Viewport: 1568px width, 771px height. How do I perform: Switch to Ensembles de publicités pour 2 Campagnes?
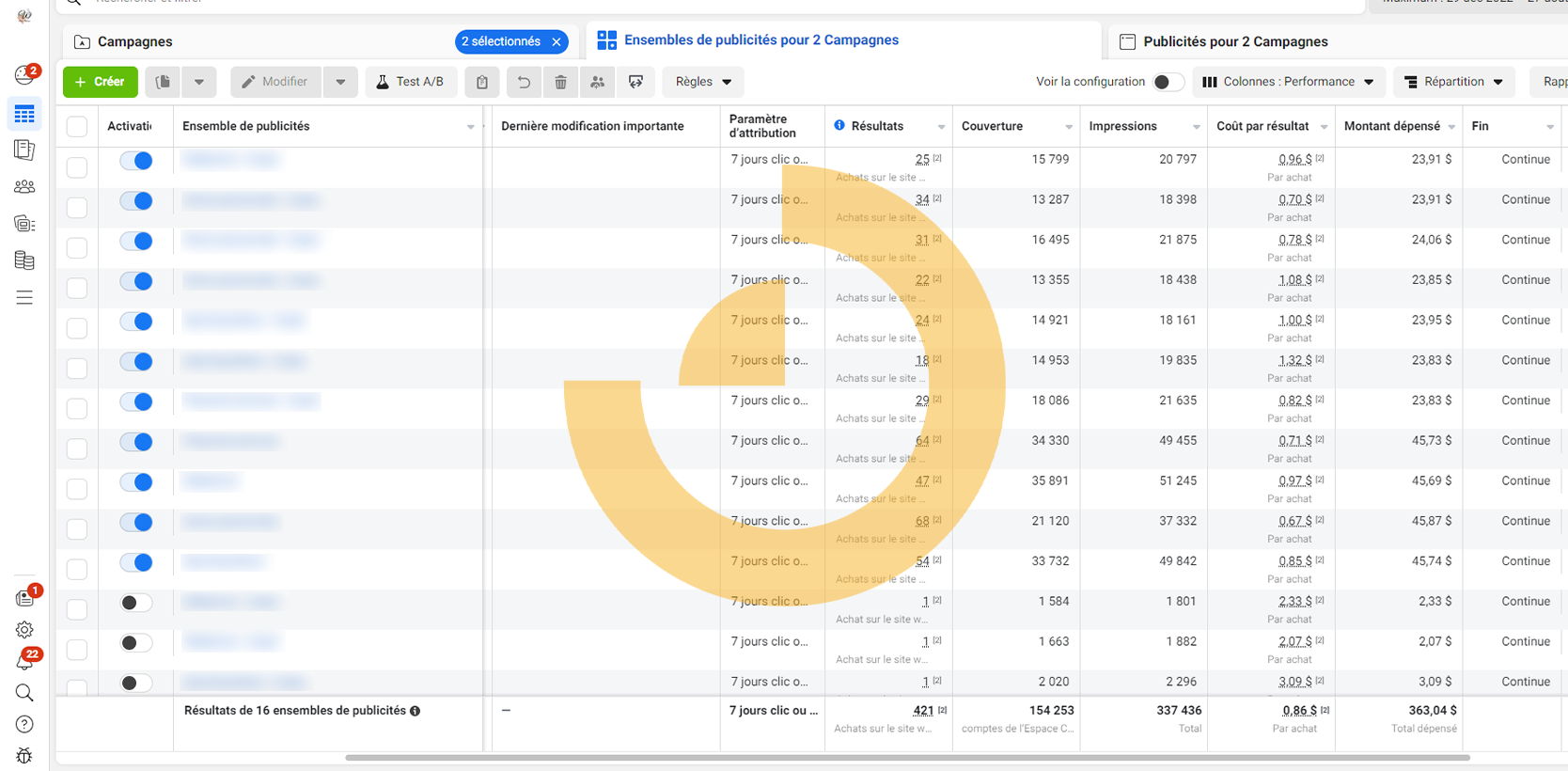click(x=760, y=40)
